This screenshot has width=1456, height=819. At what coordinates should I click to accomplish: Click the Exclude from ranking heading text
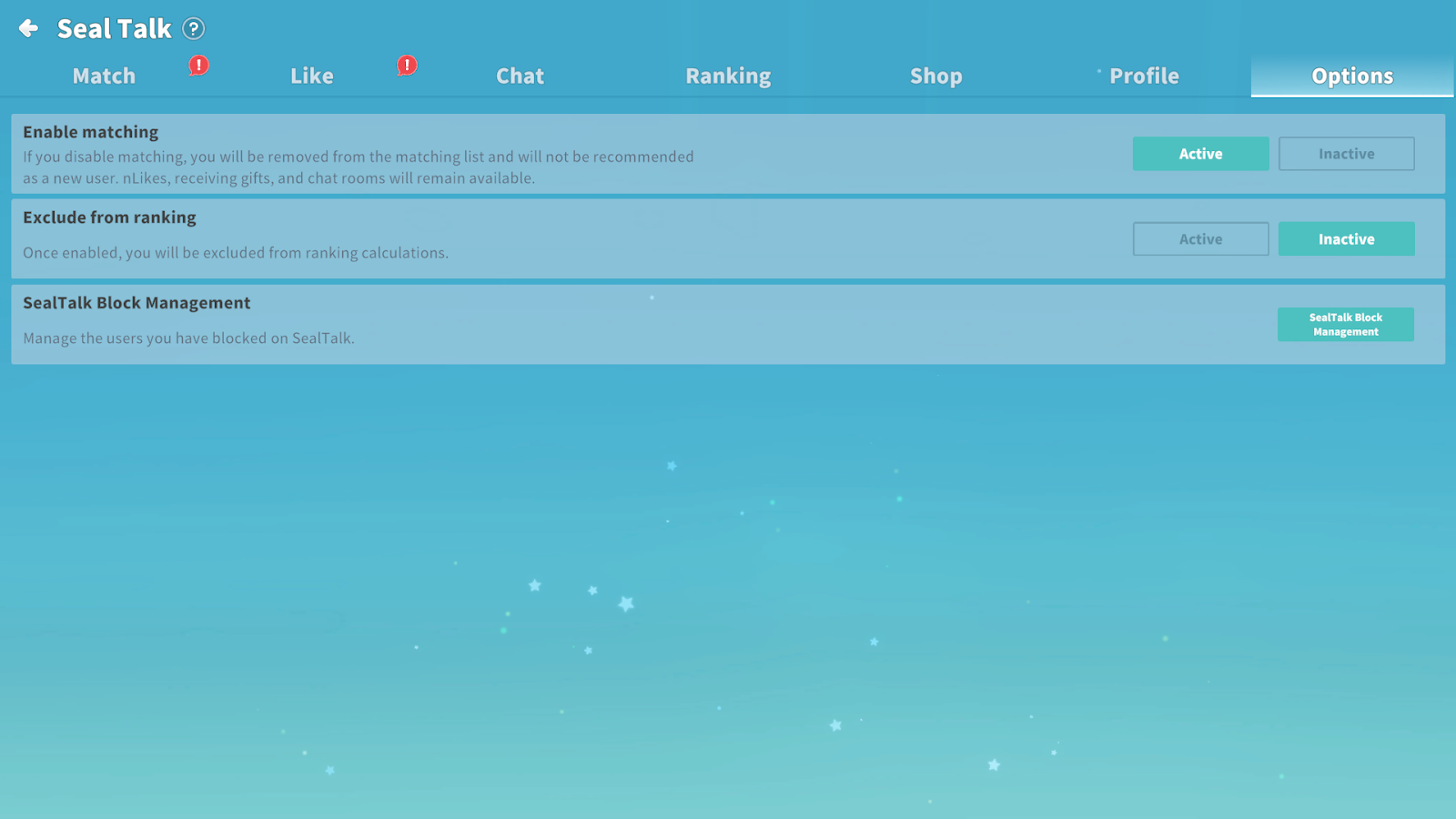point(109,217)
